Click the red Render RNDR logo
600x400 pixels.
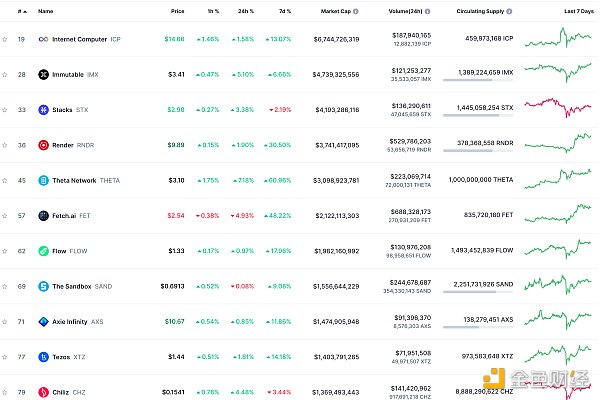pyautogui.click(x=42, y=144)
